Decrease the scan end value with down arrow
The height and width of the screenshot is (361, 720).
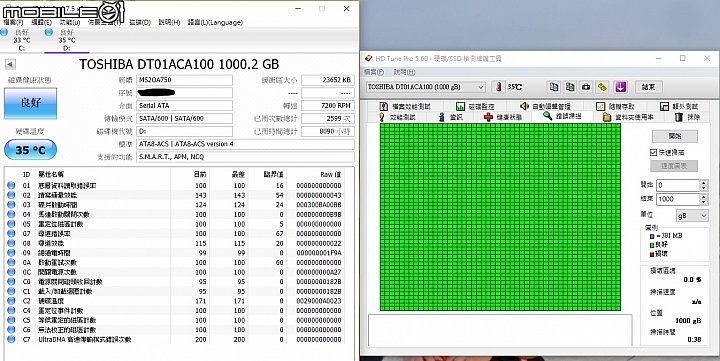(x=704, y=202)
